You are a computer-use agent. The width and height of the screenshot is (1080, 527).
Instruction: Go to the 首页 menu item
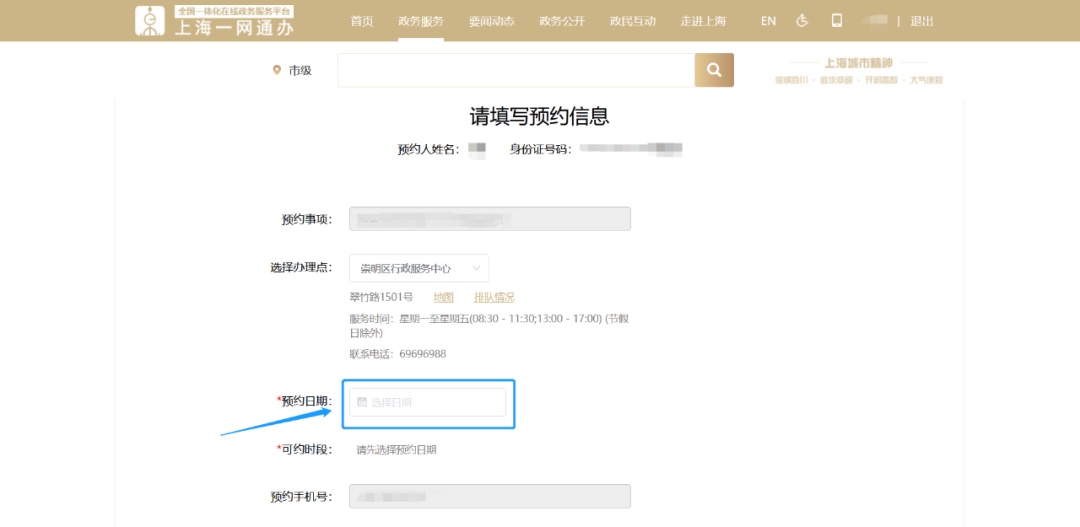click(x=362, y=21)
